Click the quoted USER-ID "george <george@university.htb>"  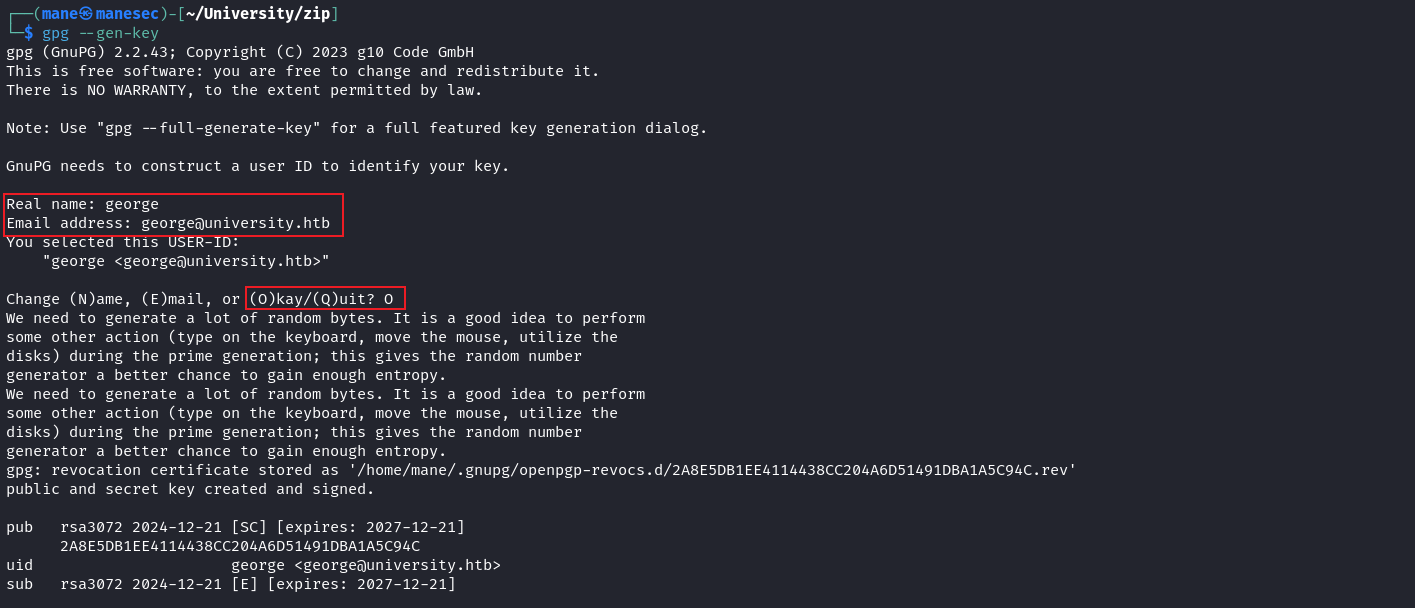pyautogui.click(x=186, y=261)
